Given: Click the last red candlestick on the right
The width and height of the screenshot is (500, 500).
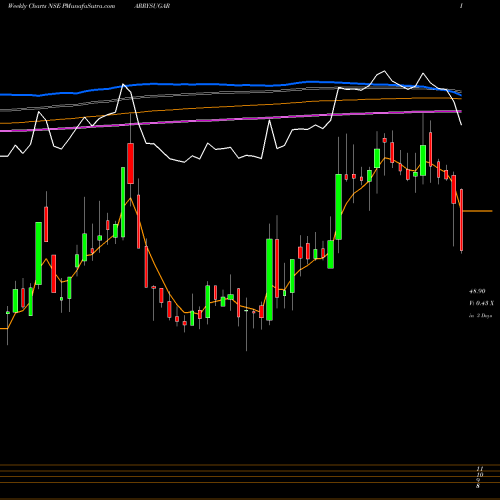Looking at the screenshot, I should [x=461, y=220].
